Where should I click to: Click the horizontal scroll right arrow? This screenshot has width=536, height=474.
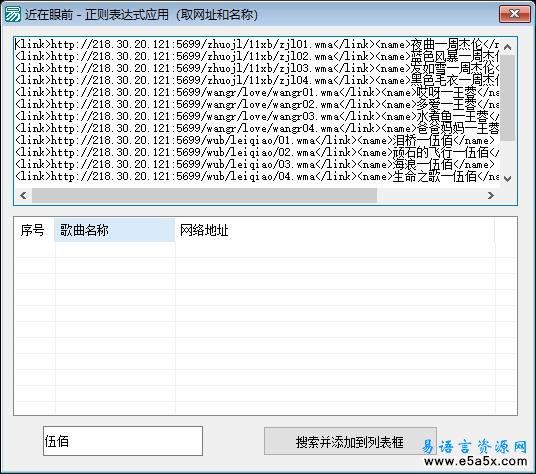(491, 195)
